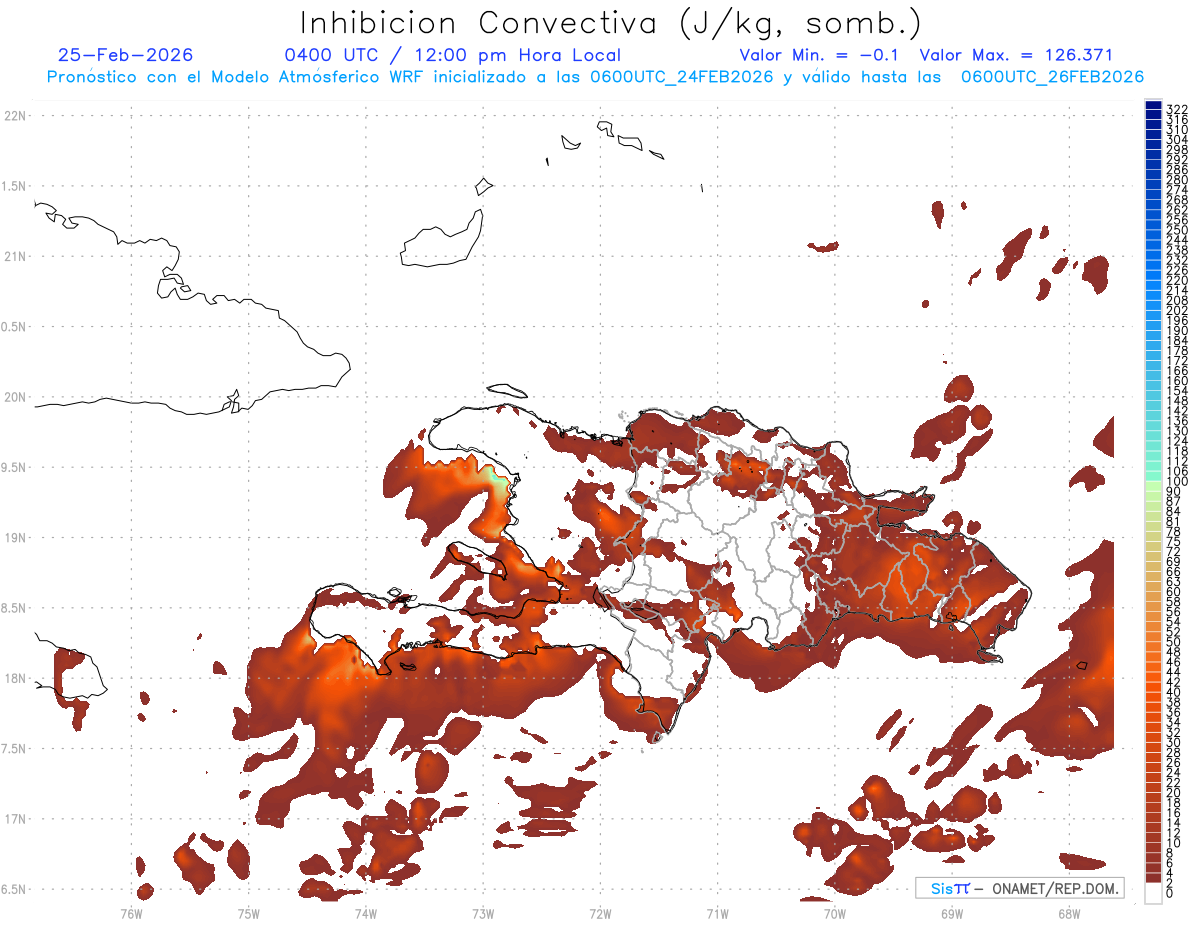Click the 19N latitude label
The height and width of the screenshot is (927, 1200).
[x=15, y=538]
